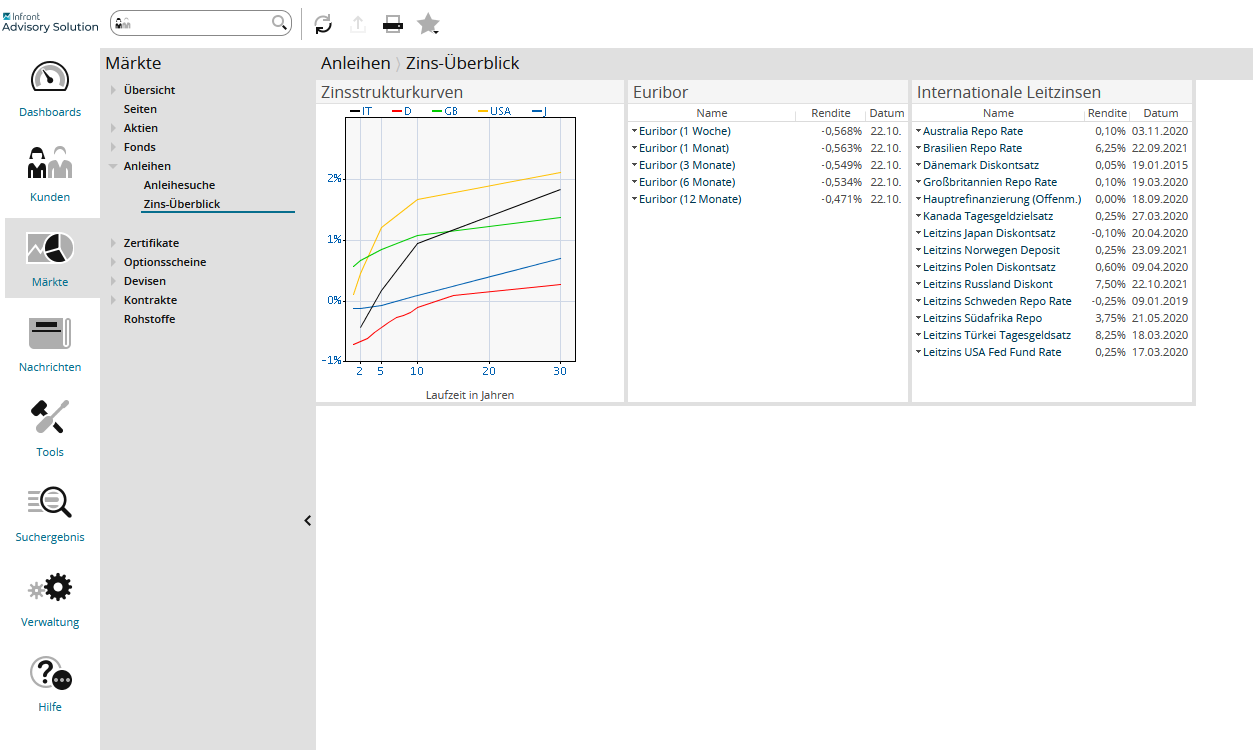Open the Dashboards section icon
The image size is (1253, 750).
[50, 79]
